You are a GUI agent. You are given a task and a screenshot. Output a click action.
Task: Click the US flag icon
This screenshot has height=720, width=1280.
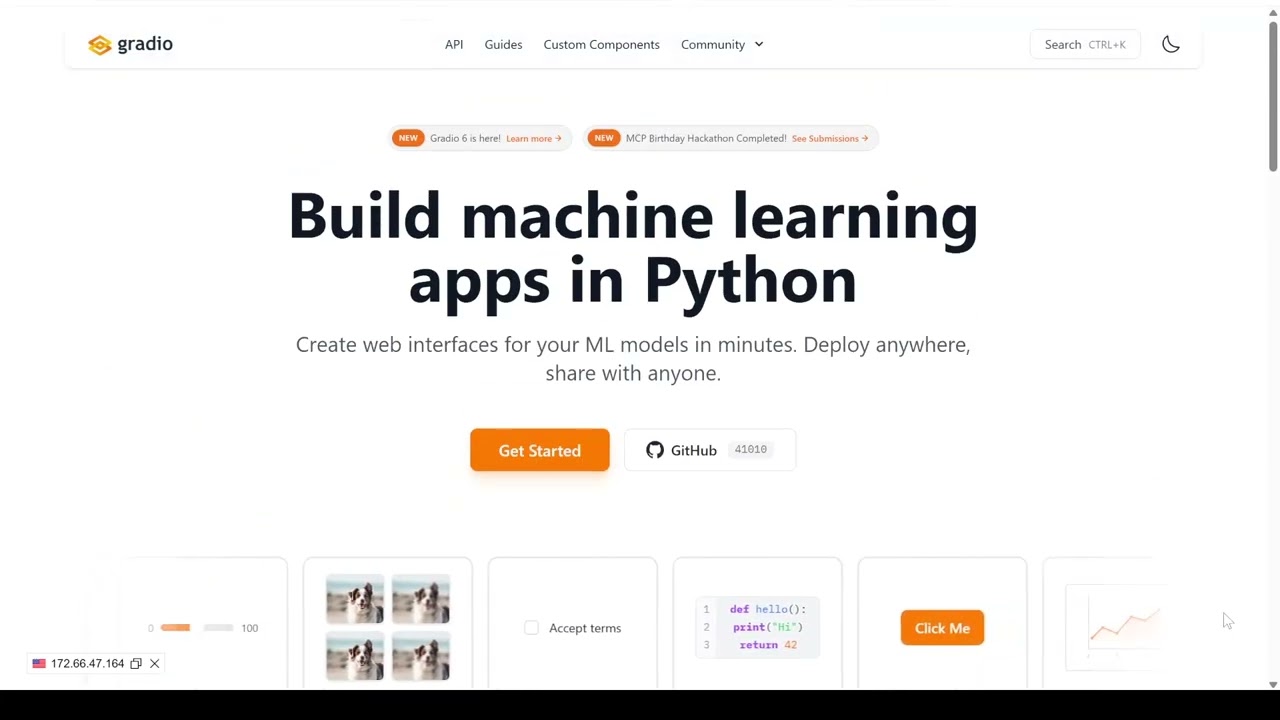tap(39, 664)
